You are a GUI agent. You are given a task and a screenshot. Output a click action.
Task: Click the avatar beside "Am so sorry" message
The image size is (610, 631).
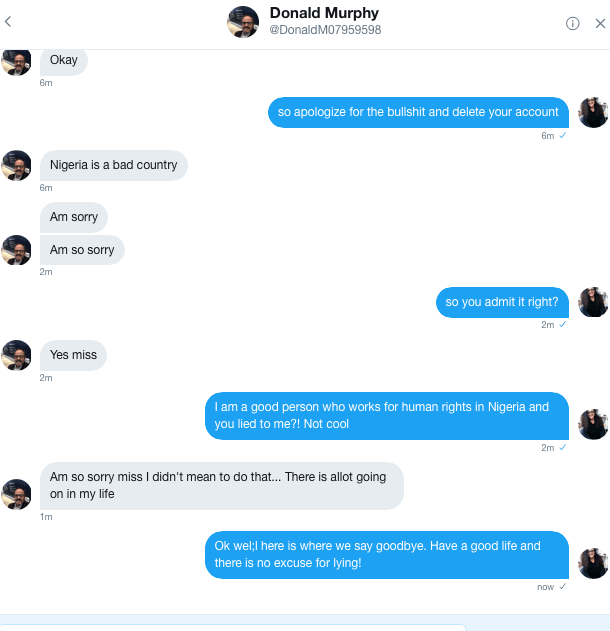coord(16,250)
